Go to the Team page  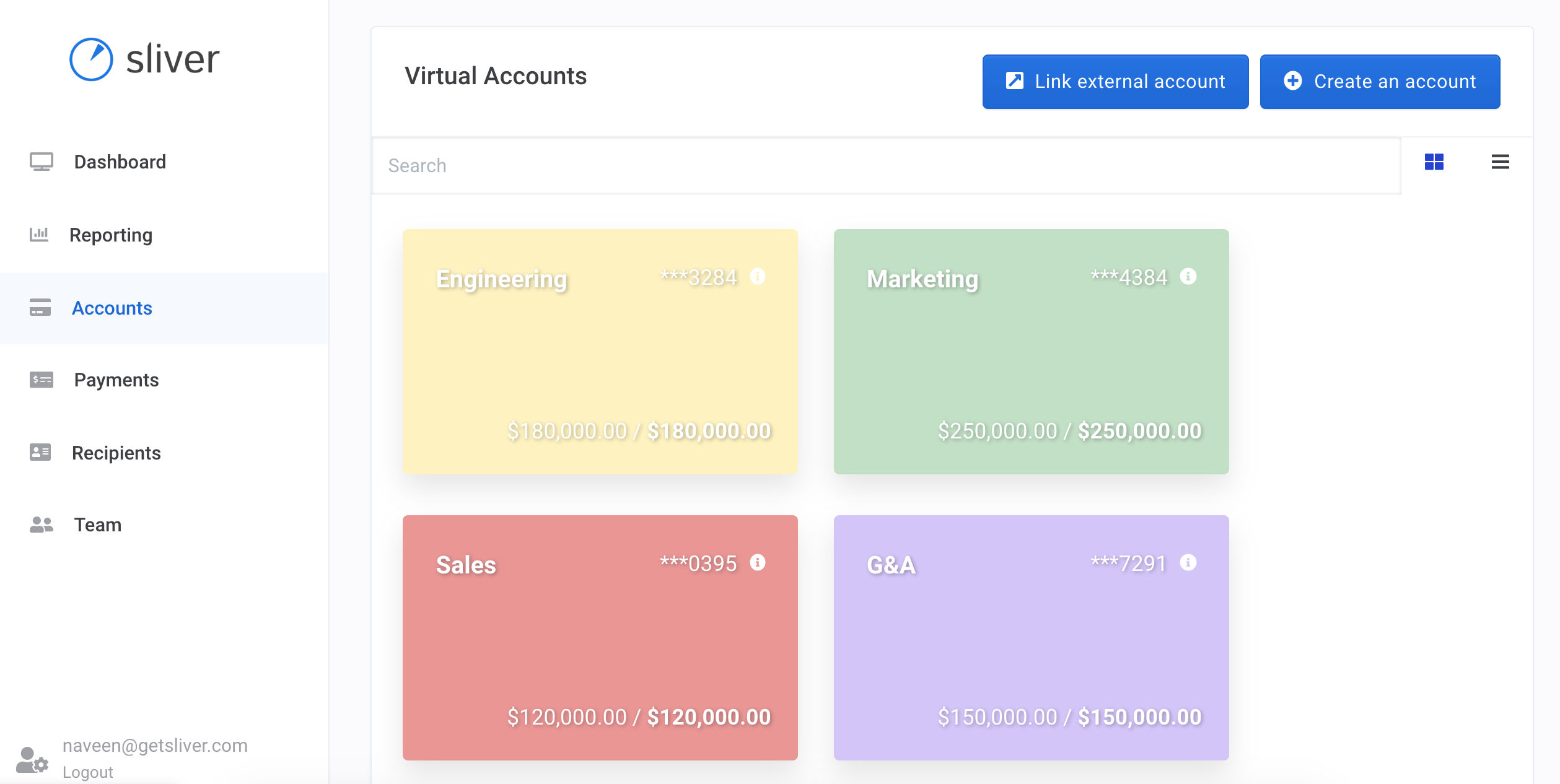click(98, 525)
